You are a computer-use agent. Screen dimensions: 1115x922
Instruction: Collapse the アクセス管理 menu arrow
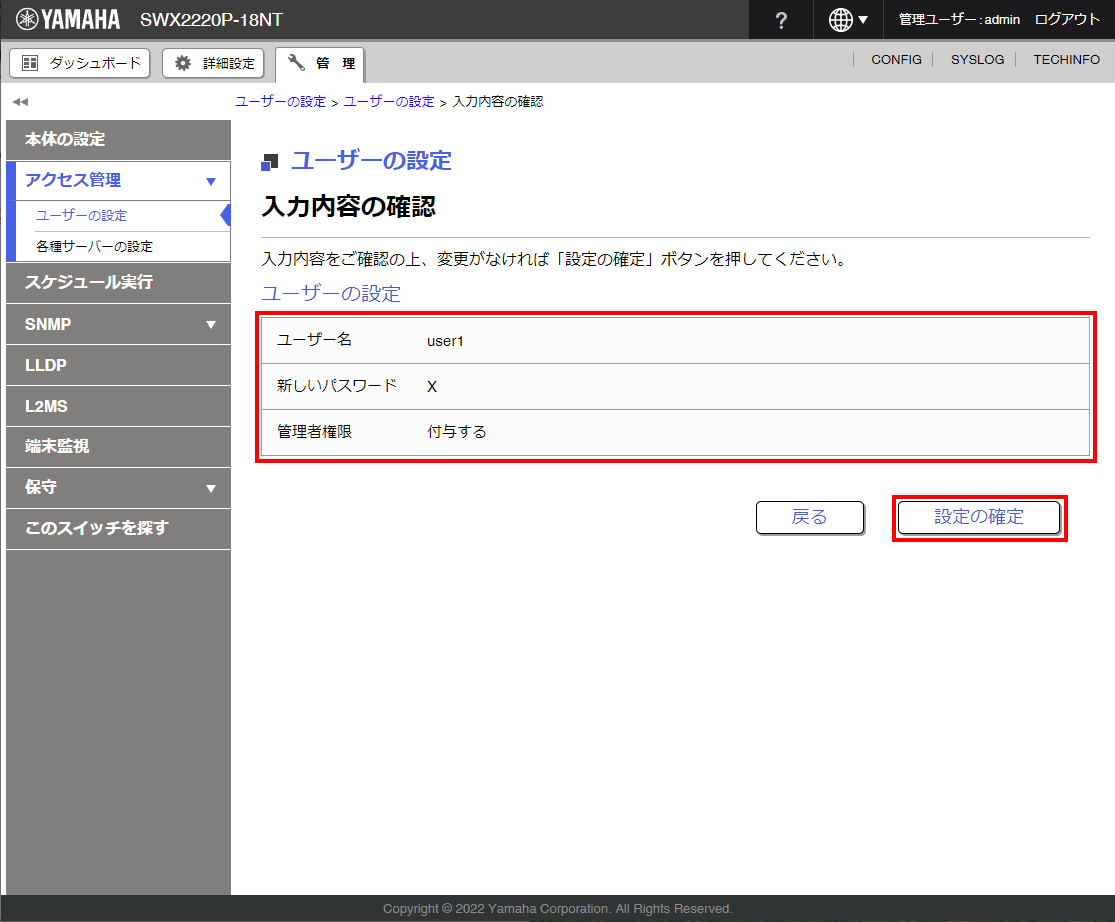pos(210,181)
